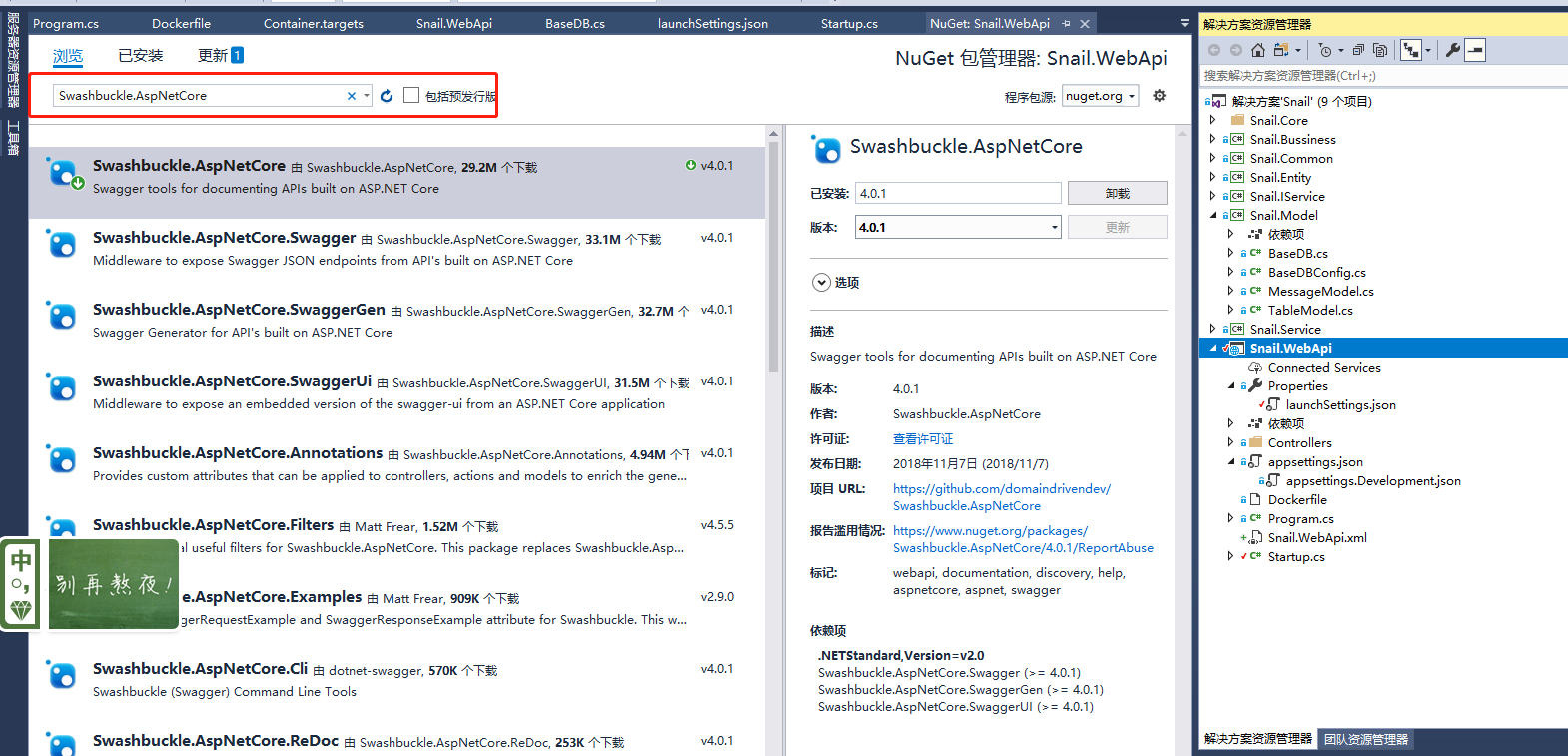Collapse the Properties node
This screenshot has width=1568, height=756.
click(1231, 386)
